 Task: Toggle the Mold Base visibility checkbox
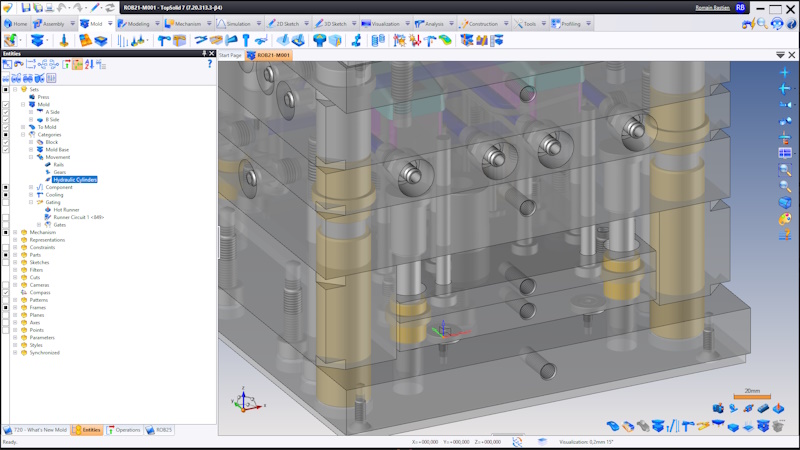click(6, 149)
